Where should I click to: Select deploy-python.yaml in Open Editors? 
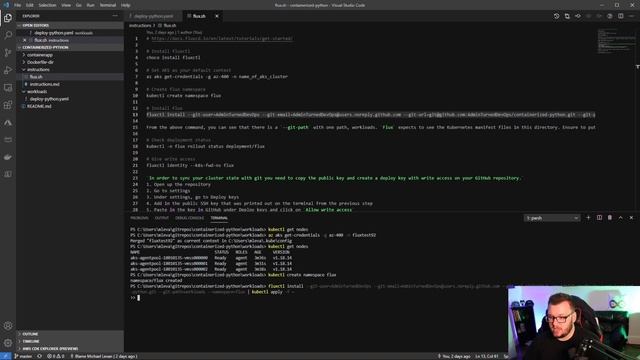pyautogui.click(x=54, y=33)
